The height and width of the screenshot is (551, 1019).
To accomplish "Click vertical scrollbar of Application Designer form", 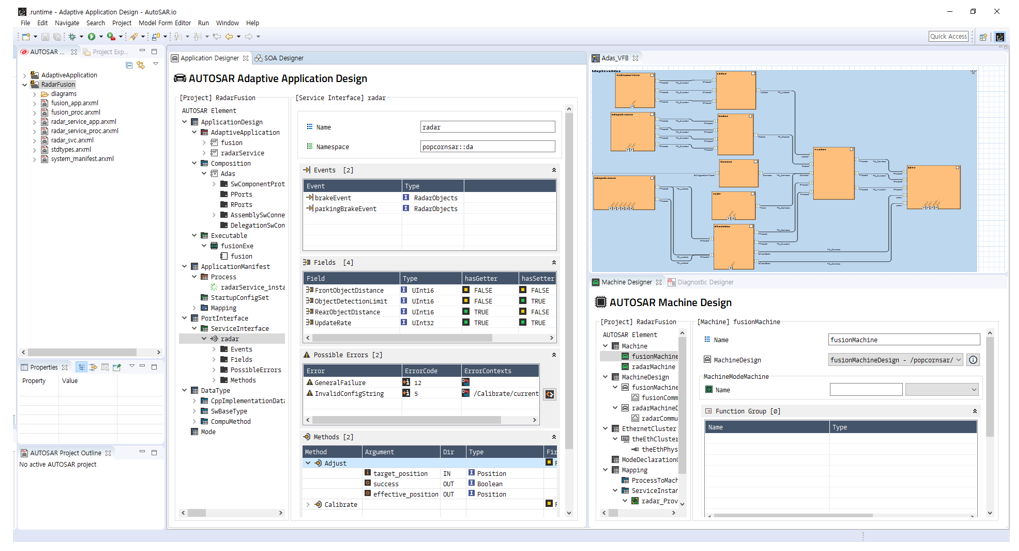I will [569, 279].
